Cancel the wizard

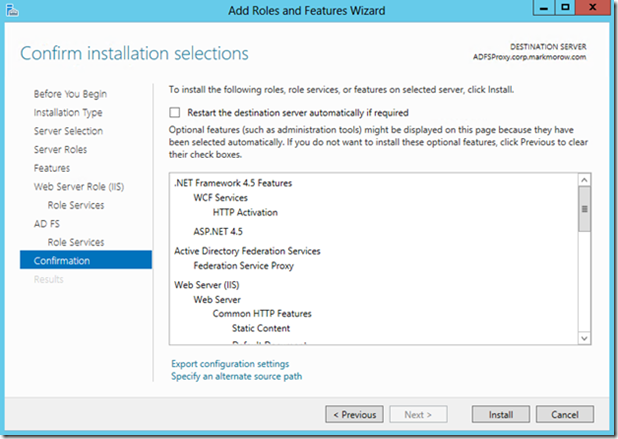pos(565,415)
